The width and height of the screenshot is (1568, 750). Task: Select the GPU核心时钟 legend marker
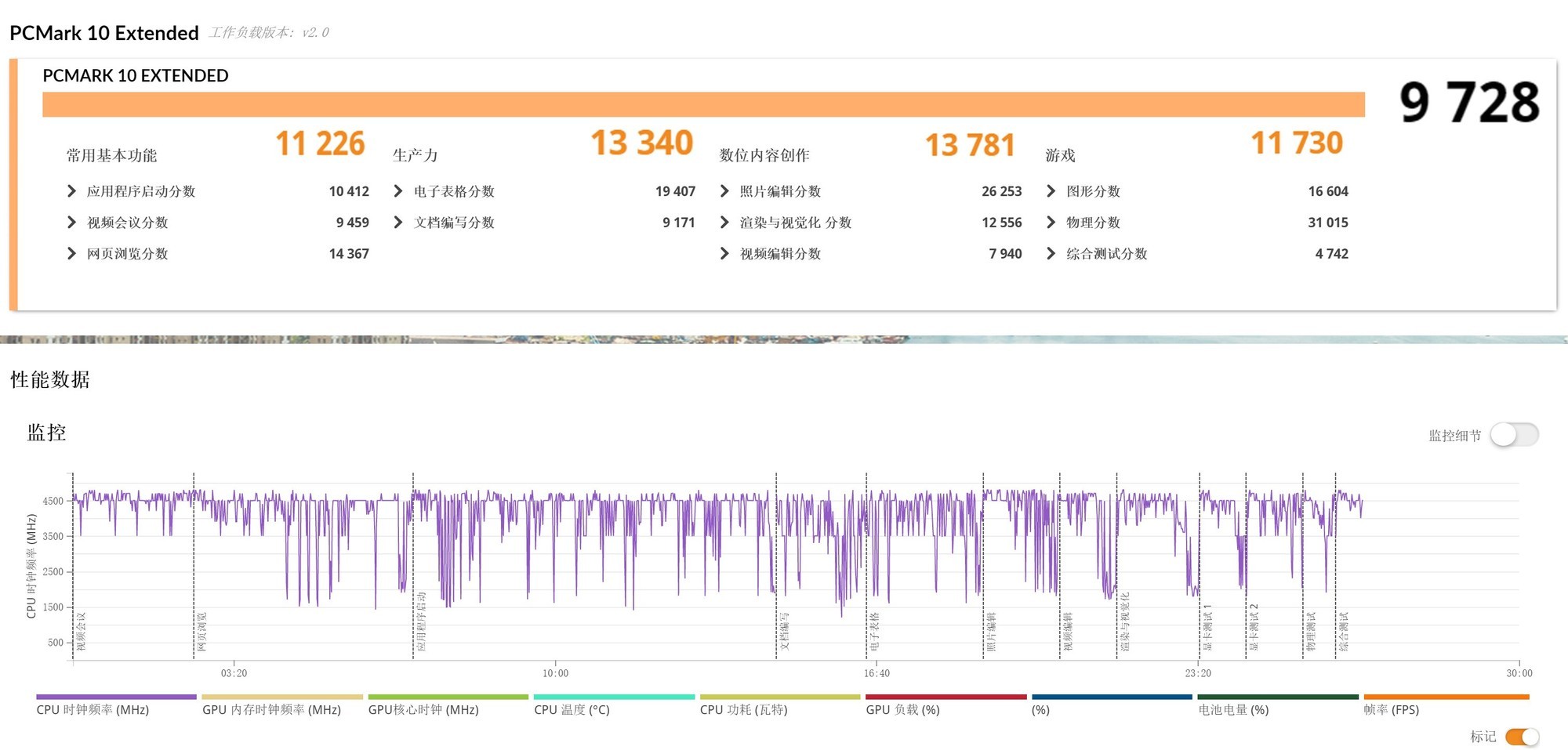coord(447,697)
